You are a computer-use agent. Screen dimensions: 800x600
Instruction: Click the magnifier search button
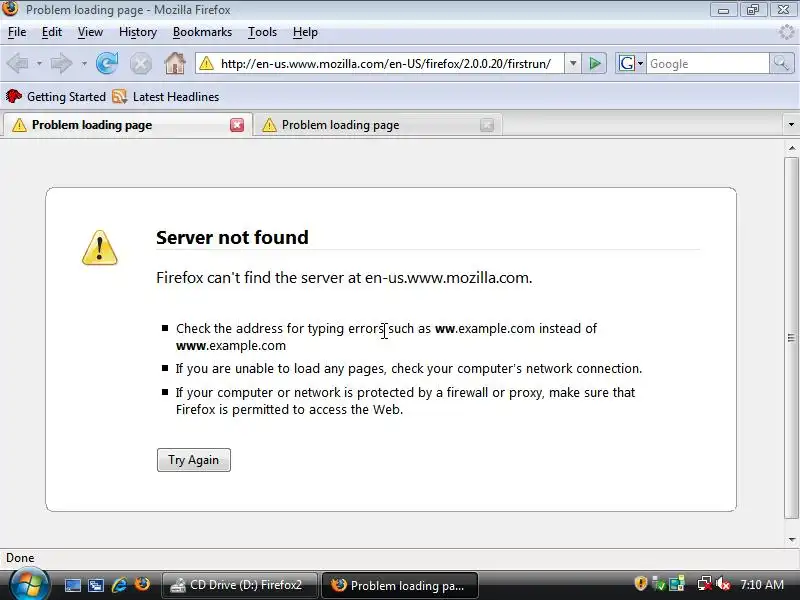click(x=782, y=64)
